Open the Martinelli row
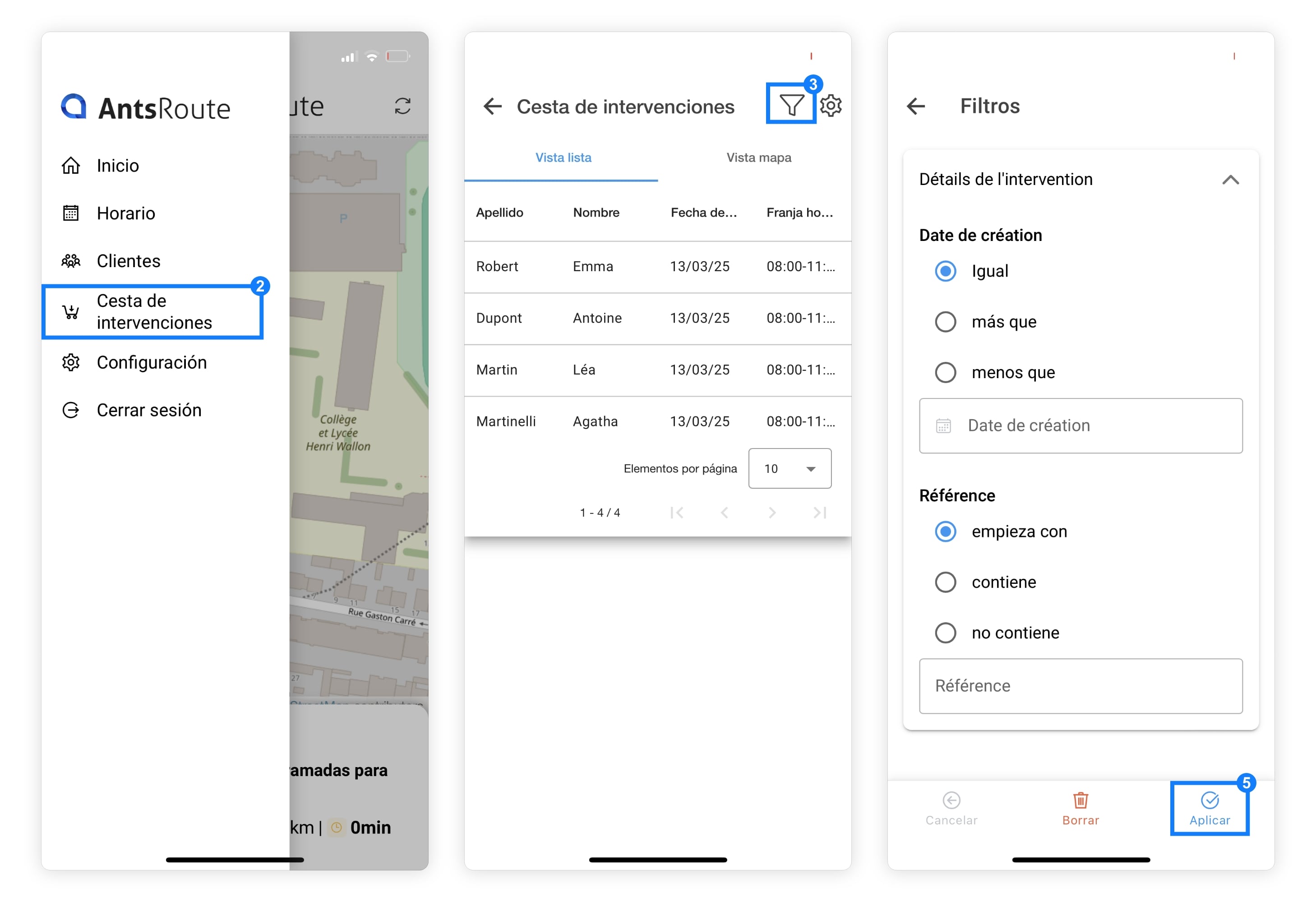Screen dimensions: 1316x902 (657, 421)
